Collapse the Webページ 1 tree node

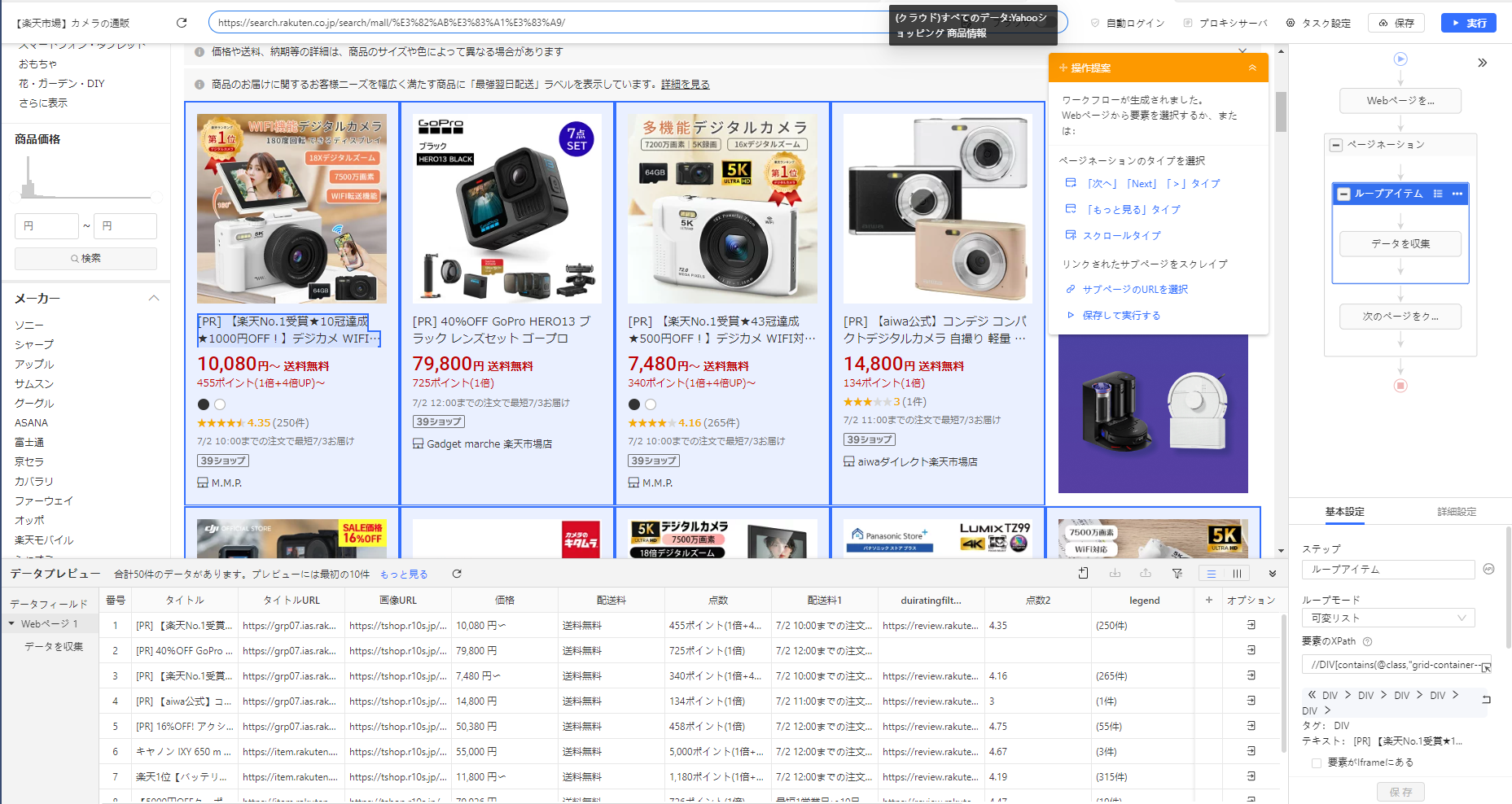point(11,623)
